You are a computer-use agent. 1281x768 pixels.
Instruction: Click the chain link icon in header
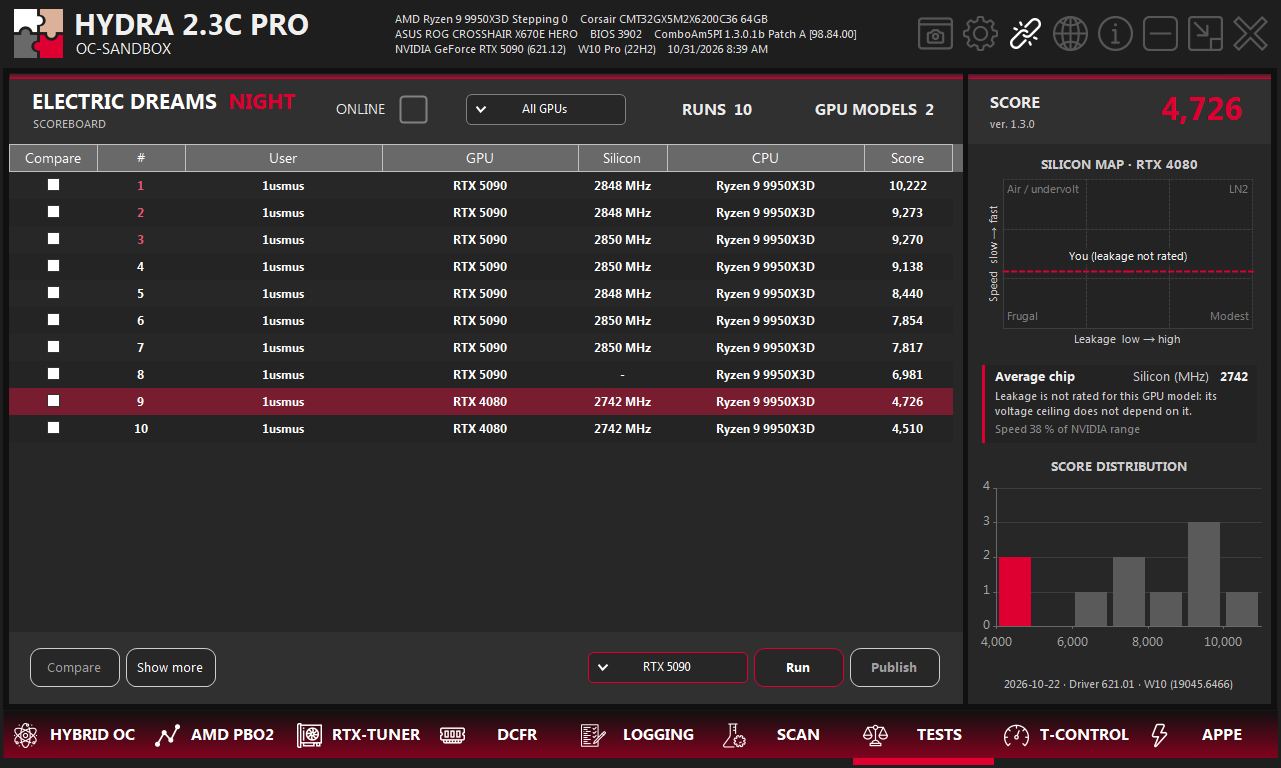[1025, 34]
